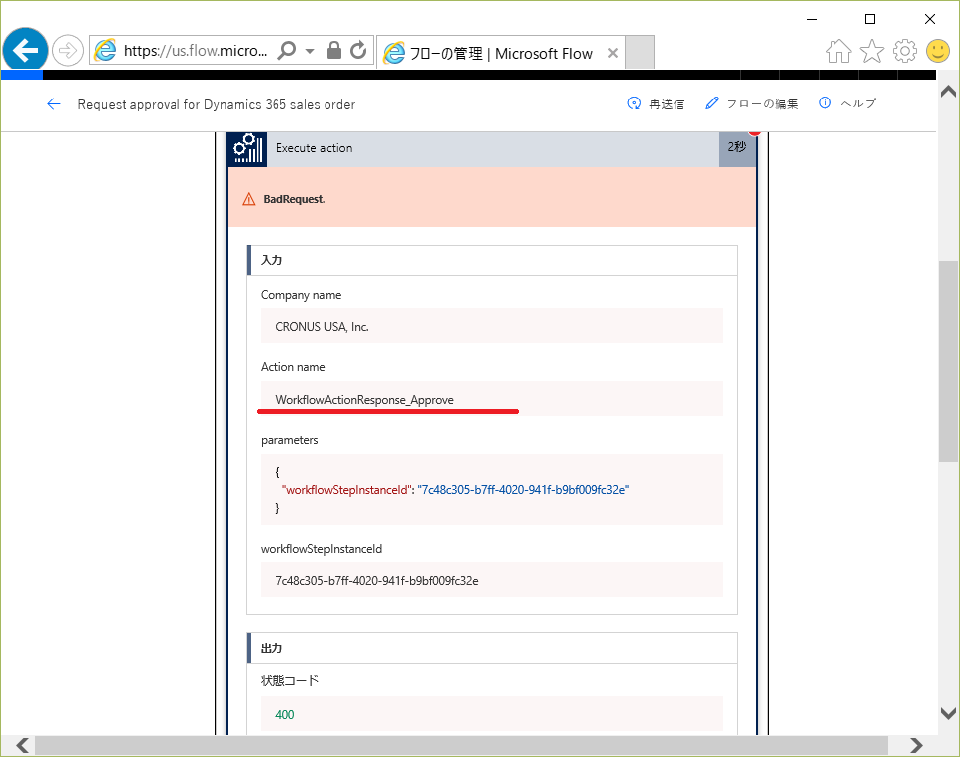Screen dimensions: 960x757
Task: Minimize the browser window
Action: 812,20
